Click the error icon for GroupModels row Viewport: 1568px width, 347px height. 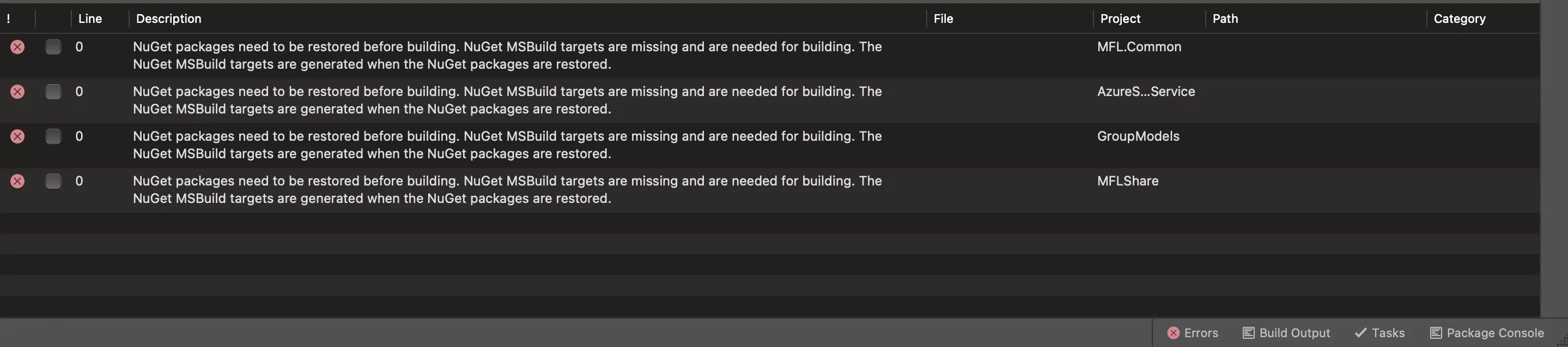coord(17,136)
